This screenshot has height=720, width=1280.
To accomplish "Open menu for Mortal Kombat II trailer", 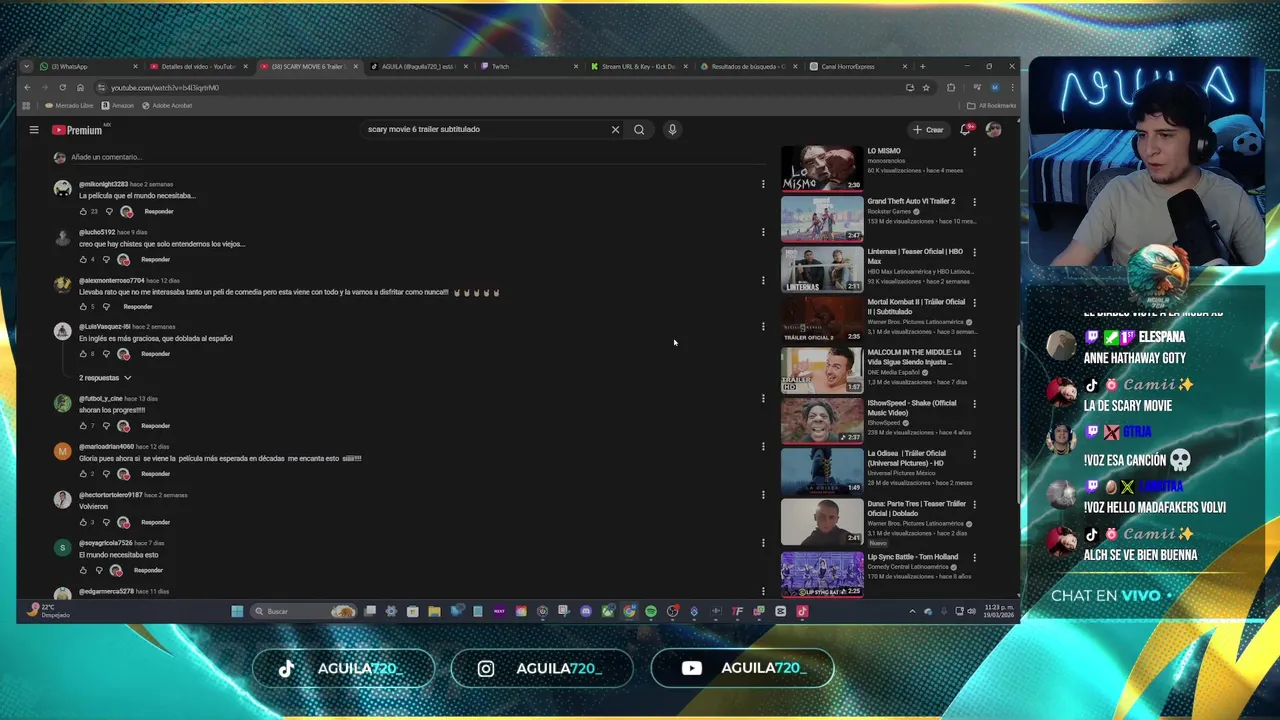I will click(x=974, y=303).
